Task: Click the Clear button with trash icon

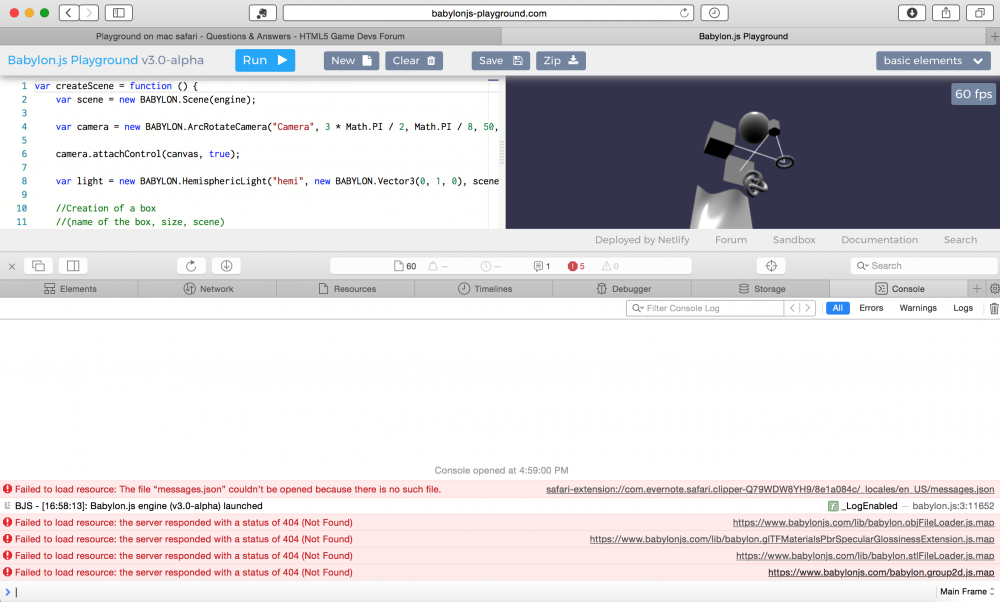Action: (413, 60)
